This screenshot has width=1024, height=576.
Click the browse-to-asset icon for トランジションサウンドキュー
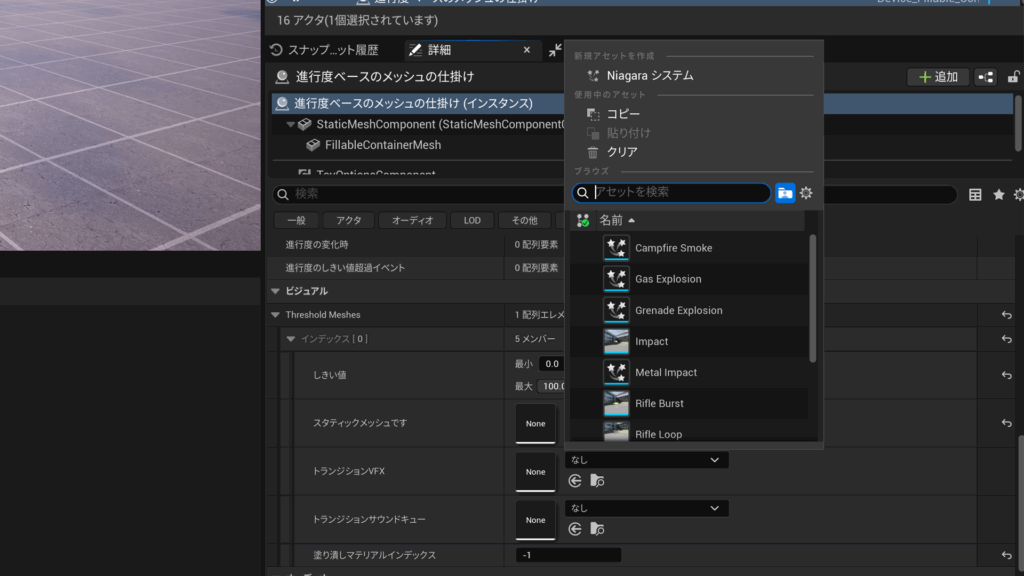pyautogui.click(x=597, y=529)
